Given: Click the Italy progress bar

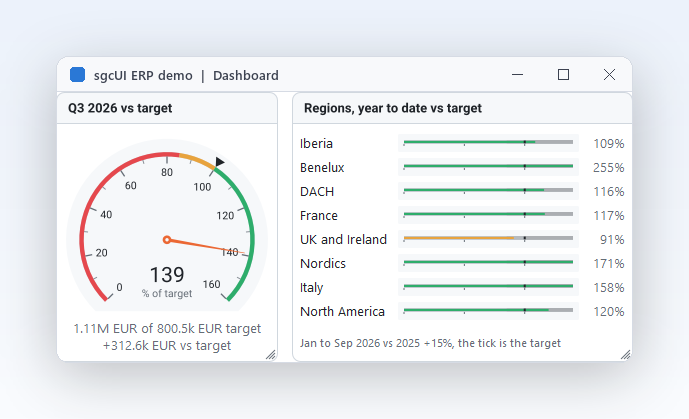Looking at the screenshot, I should click(x=488, y=286).
